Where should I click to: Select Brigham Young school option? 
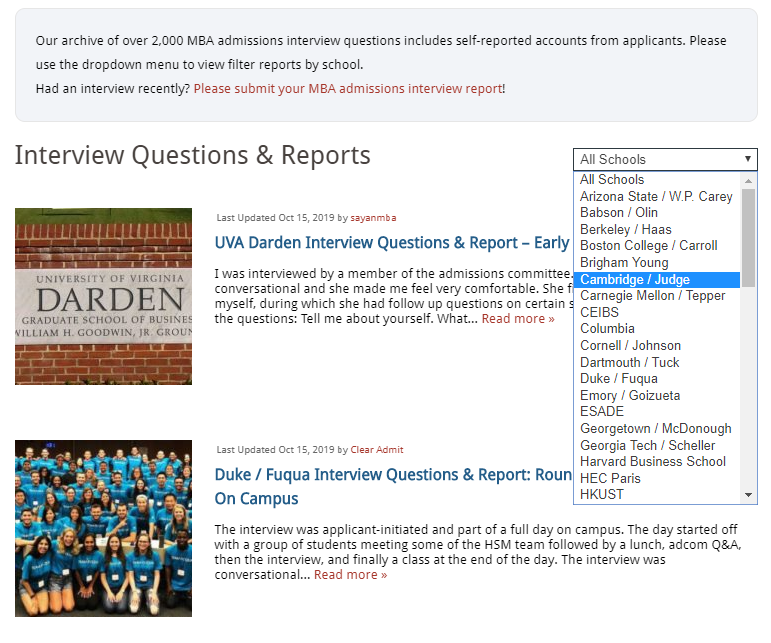[x=657, y=262]
